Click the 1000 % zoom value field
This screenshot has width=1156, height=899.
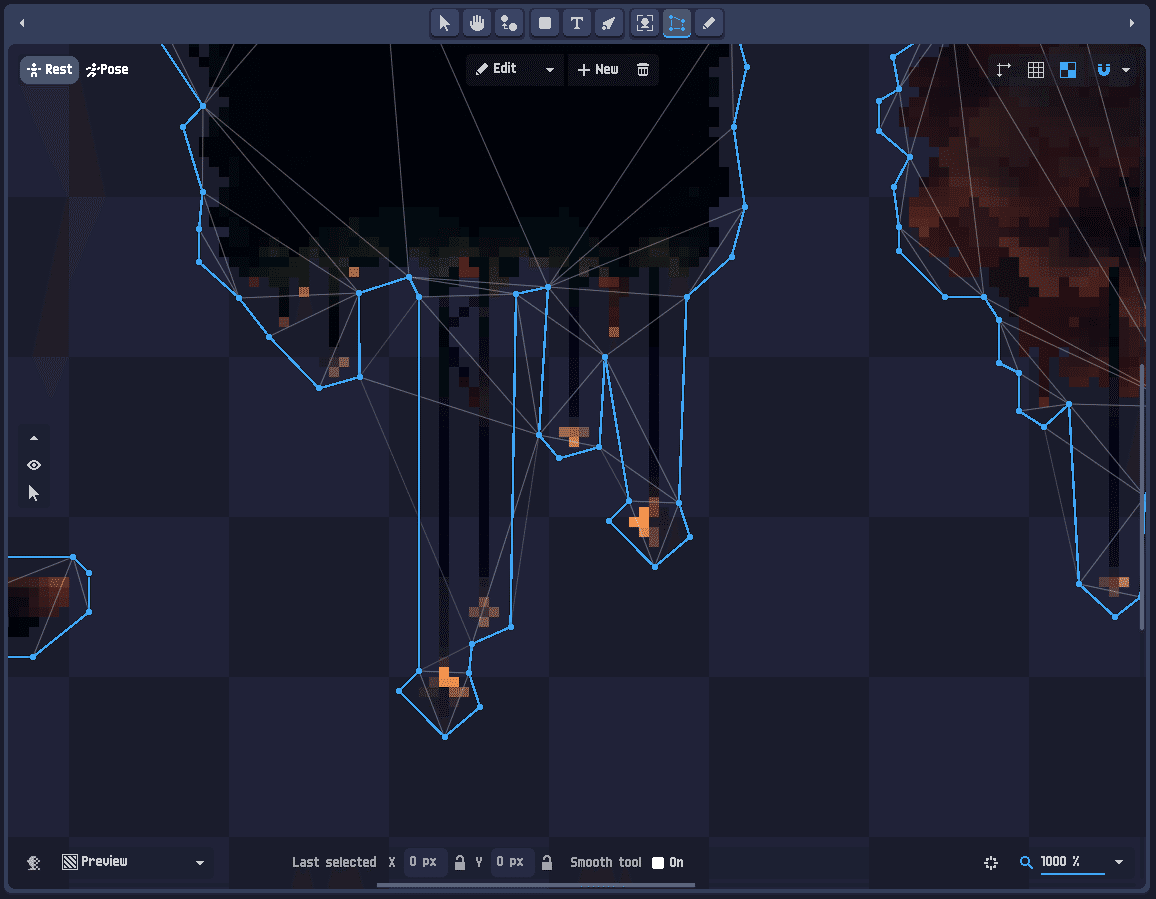click(1072, 862)
